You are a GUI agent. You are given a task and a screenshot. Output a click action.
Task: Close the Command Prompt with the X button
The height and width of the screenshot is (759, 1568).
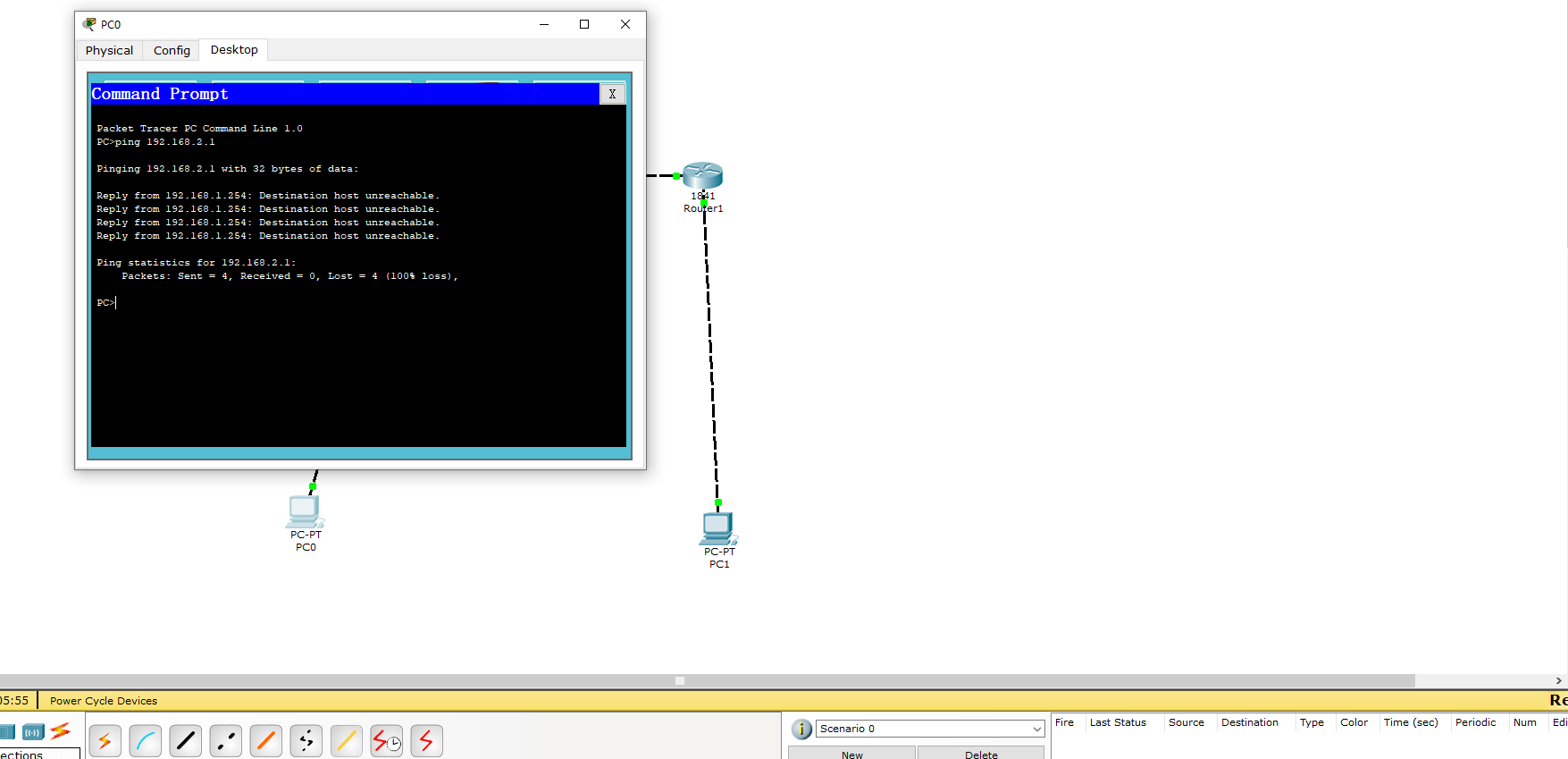click(612, 94)
